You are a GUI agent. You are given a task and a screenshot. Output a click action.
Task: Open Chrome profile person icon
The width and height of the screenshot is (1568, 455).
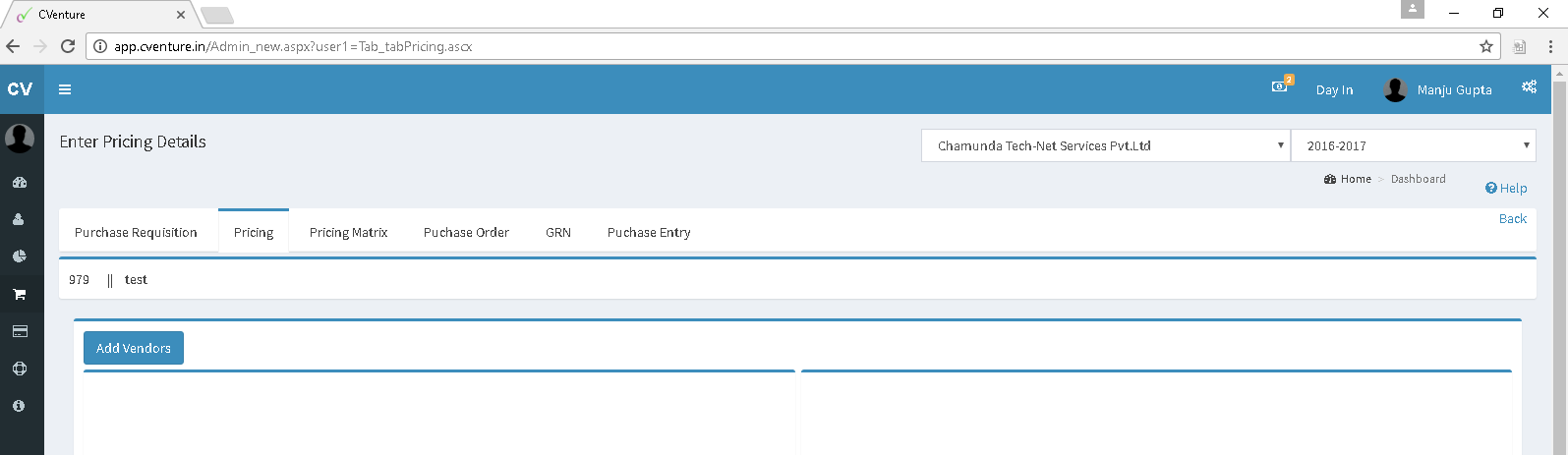(1413, 10)
